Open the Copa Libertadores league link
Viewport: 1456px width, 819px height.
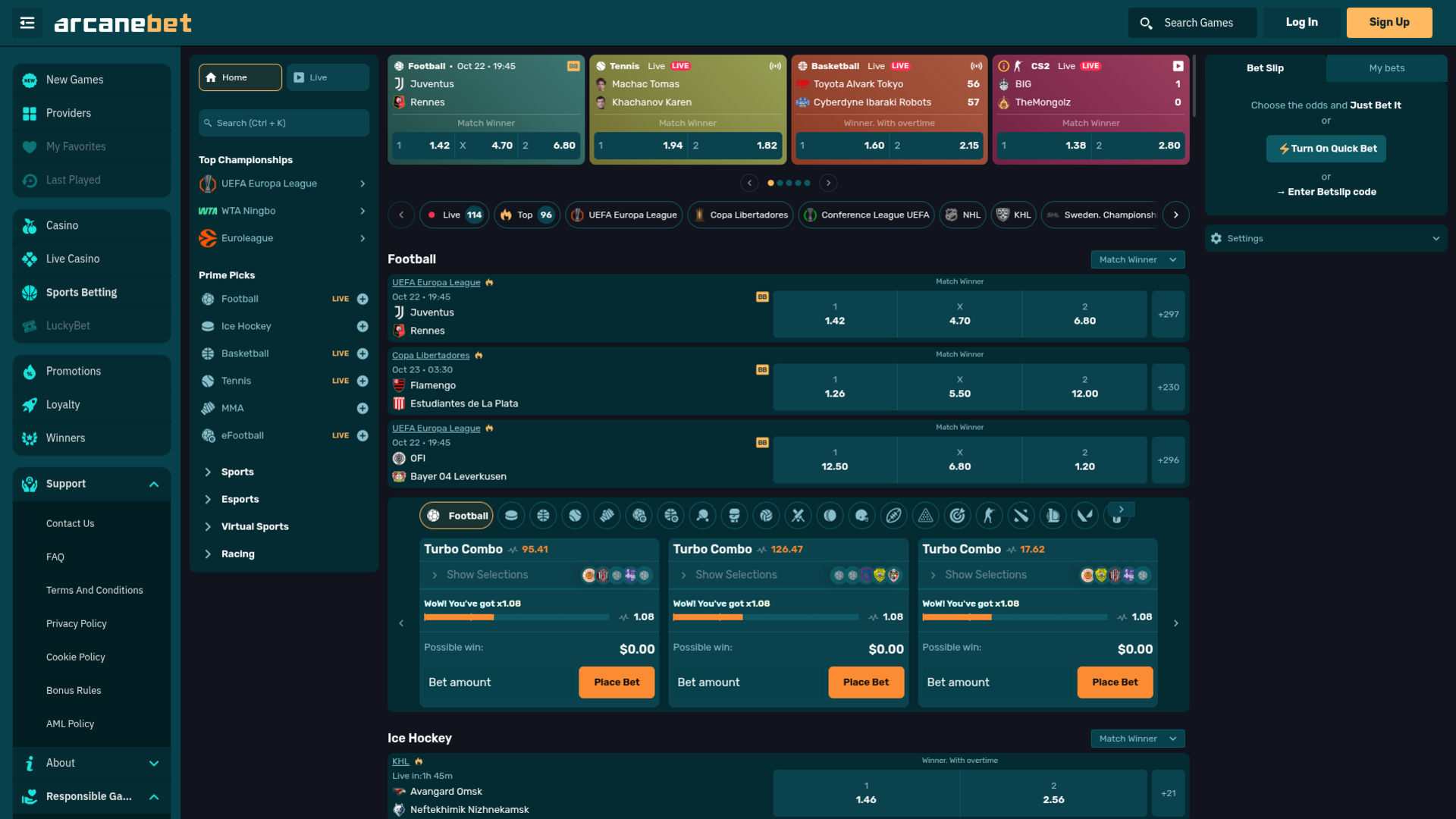pyautogui.click(x=431, y=356)
